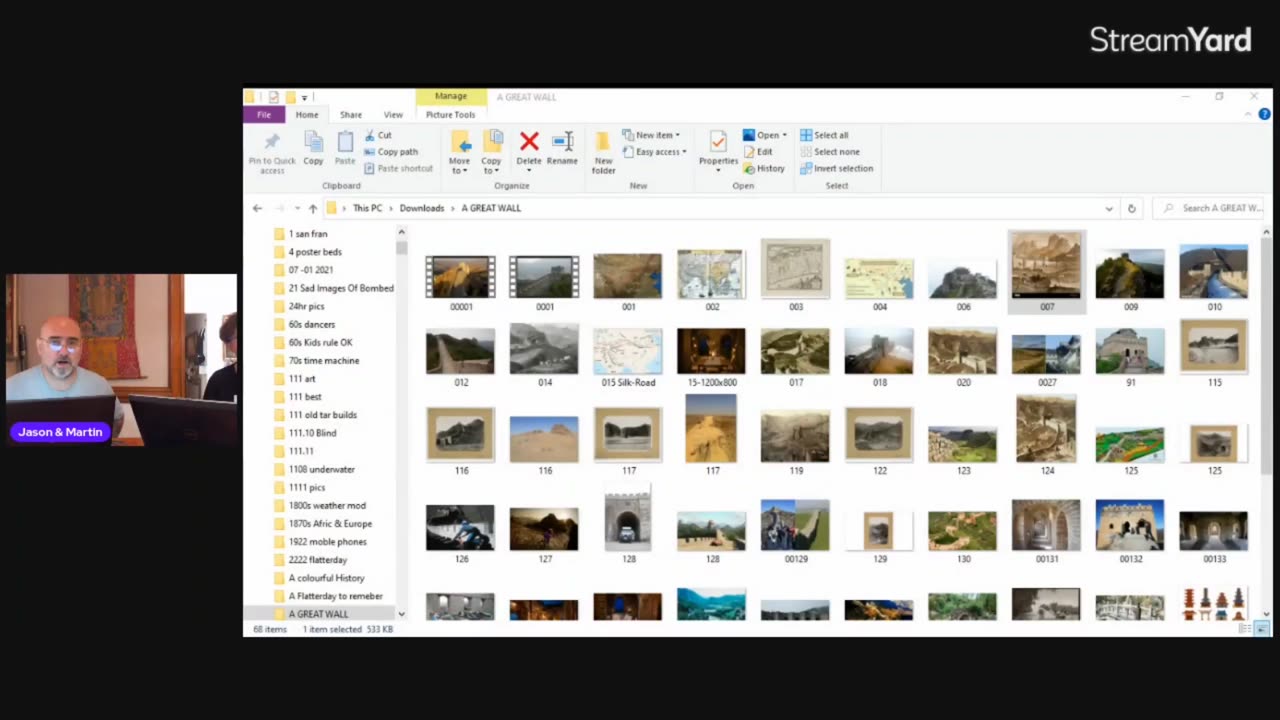Pin the folder to Quick access
The height and width of the screenshot is (720, 1280).
tap(272, 152)
